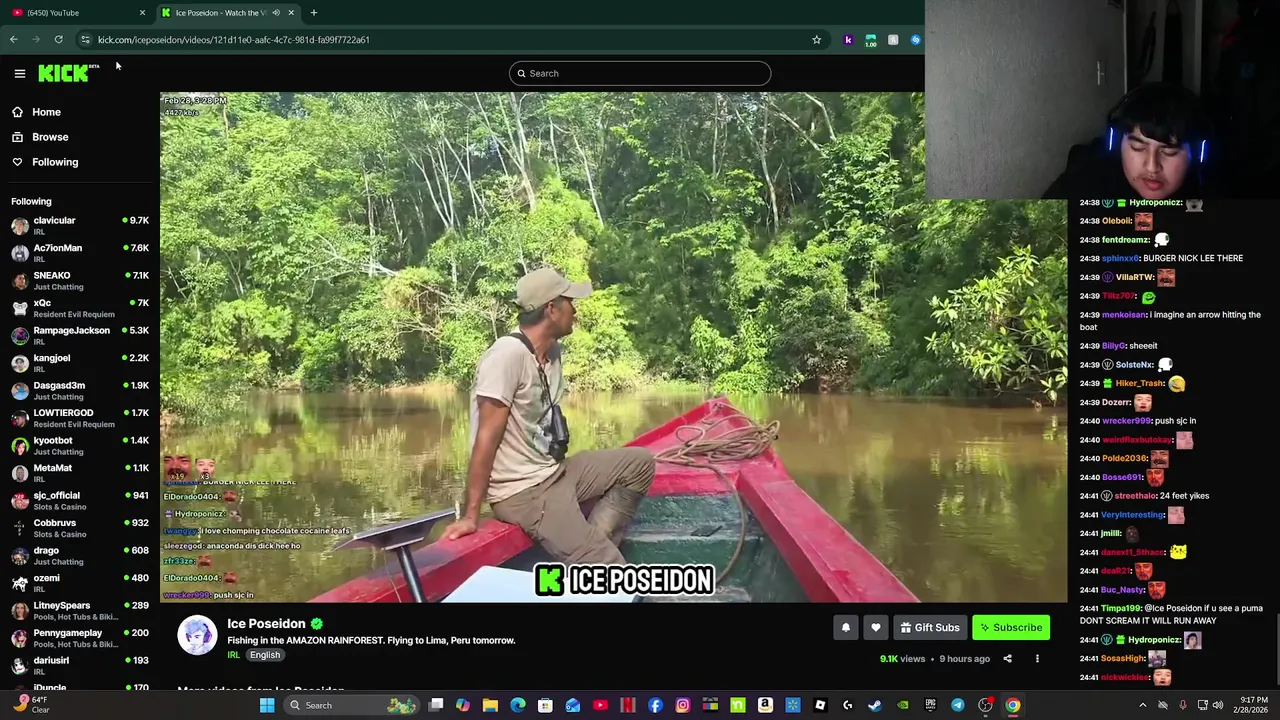Click the Windows taskbar search box
The width and height of the screenshot is (1280, 720).
(352, 705)
